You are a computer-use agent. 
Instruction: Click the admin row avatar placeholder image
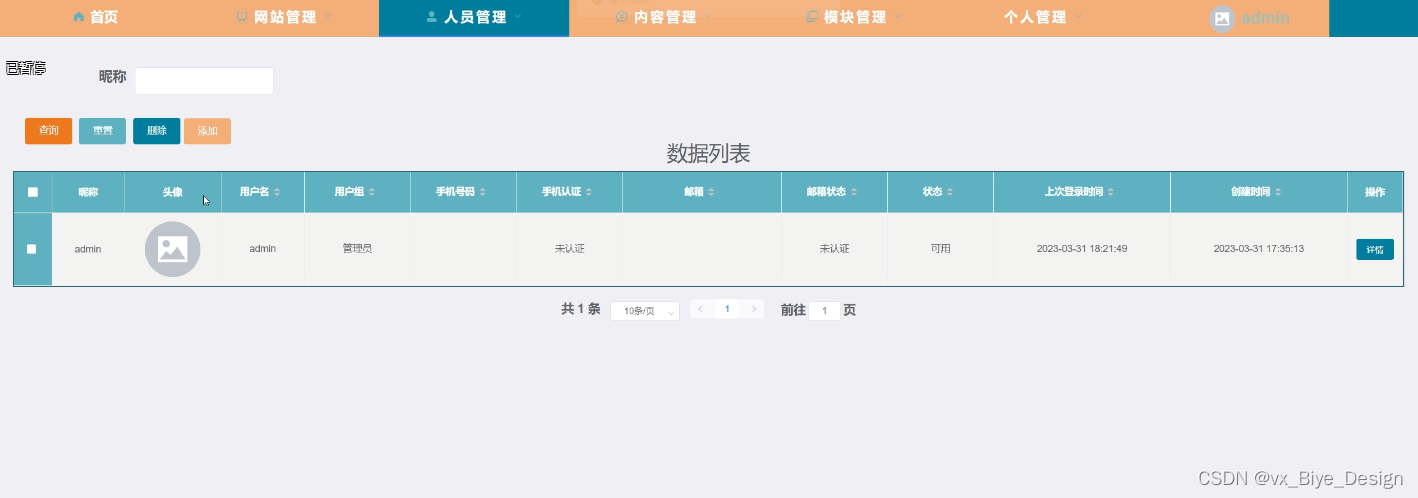[172, 249]
